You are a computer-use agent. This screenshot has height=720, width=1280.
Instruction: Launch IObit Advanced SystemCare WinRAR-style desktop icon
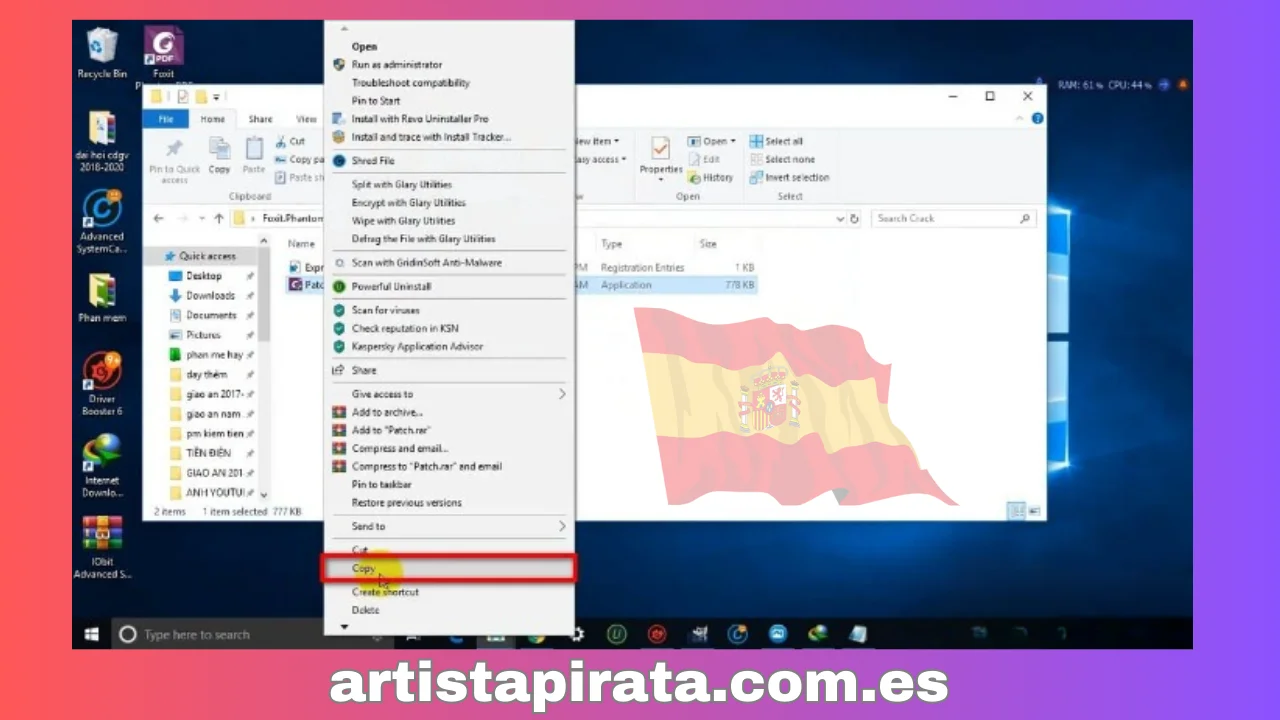tap(102, 547)
